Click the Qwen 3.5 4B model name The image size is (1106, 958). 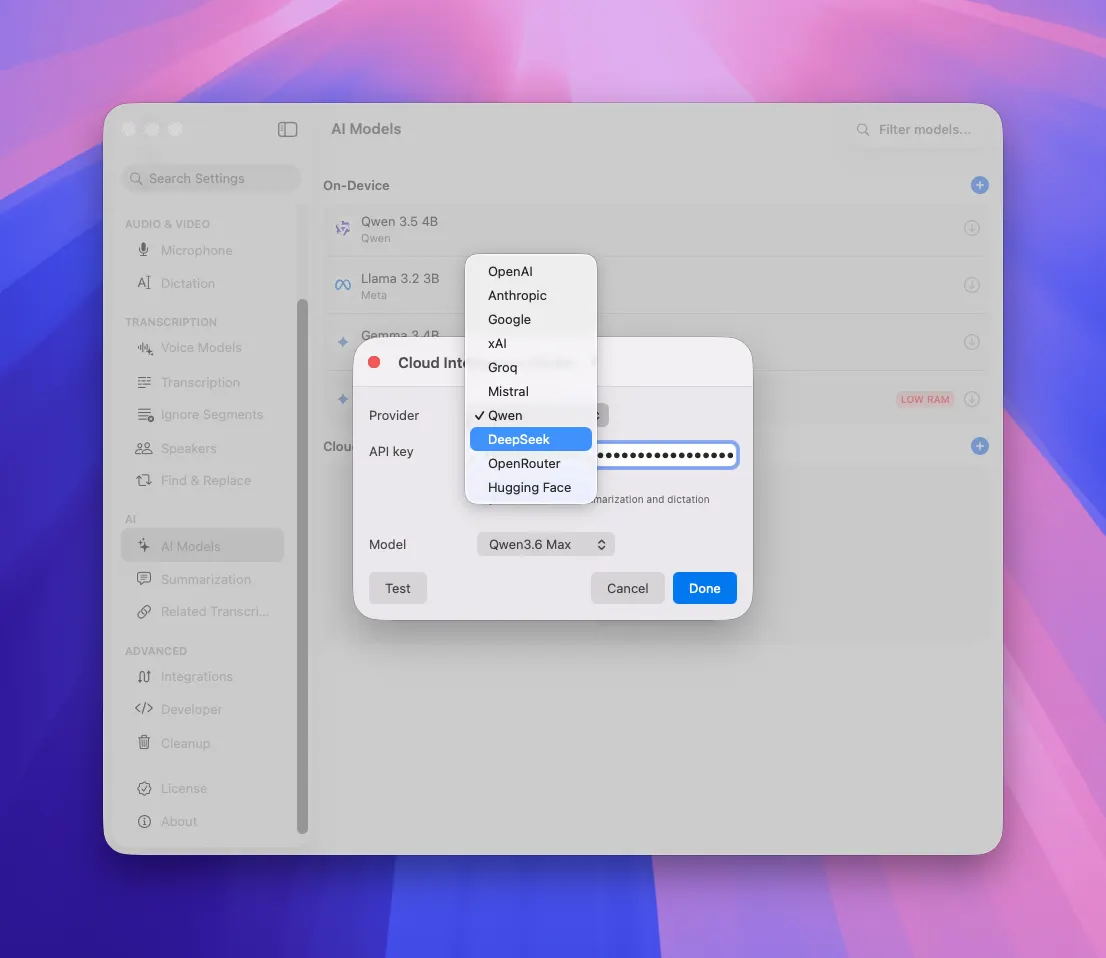(x=399, y=222)
